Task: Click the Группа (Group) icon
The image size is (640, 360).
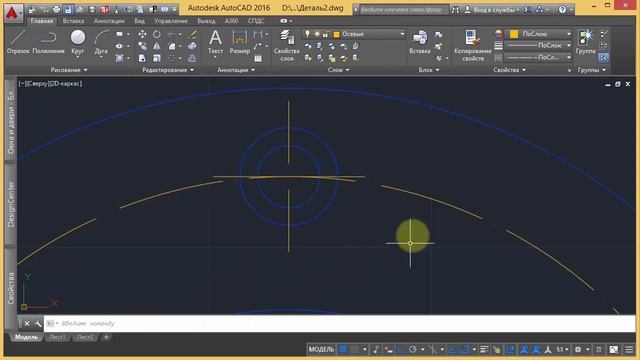Action: [x=586, y=42]
